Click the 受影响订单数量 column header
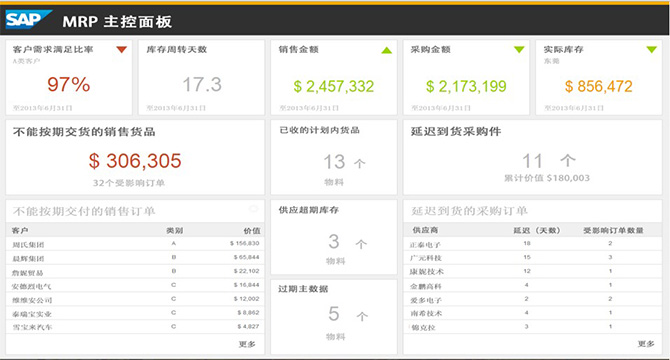The height and width of the screenshot is (360, 670). (x=614, y=231)
